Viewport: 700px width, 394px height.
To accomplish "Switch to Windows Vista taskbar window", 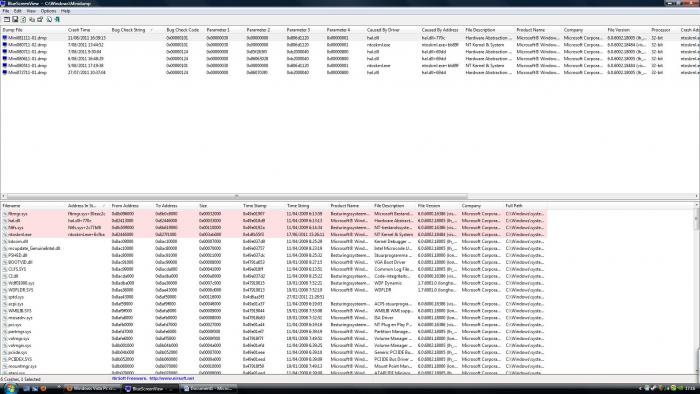I will (x=92, y=389).
